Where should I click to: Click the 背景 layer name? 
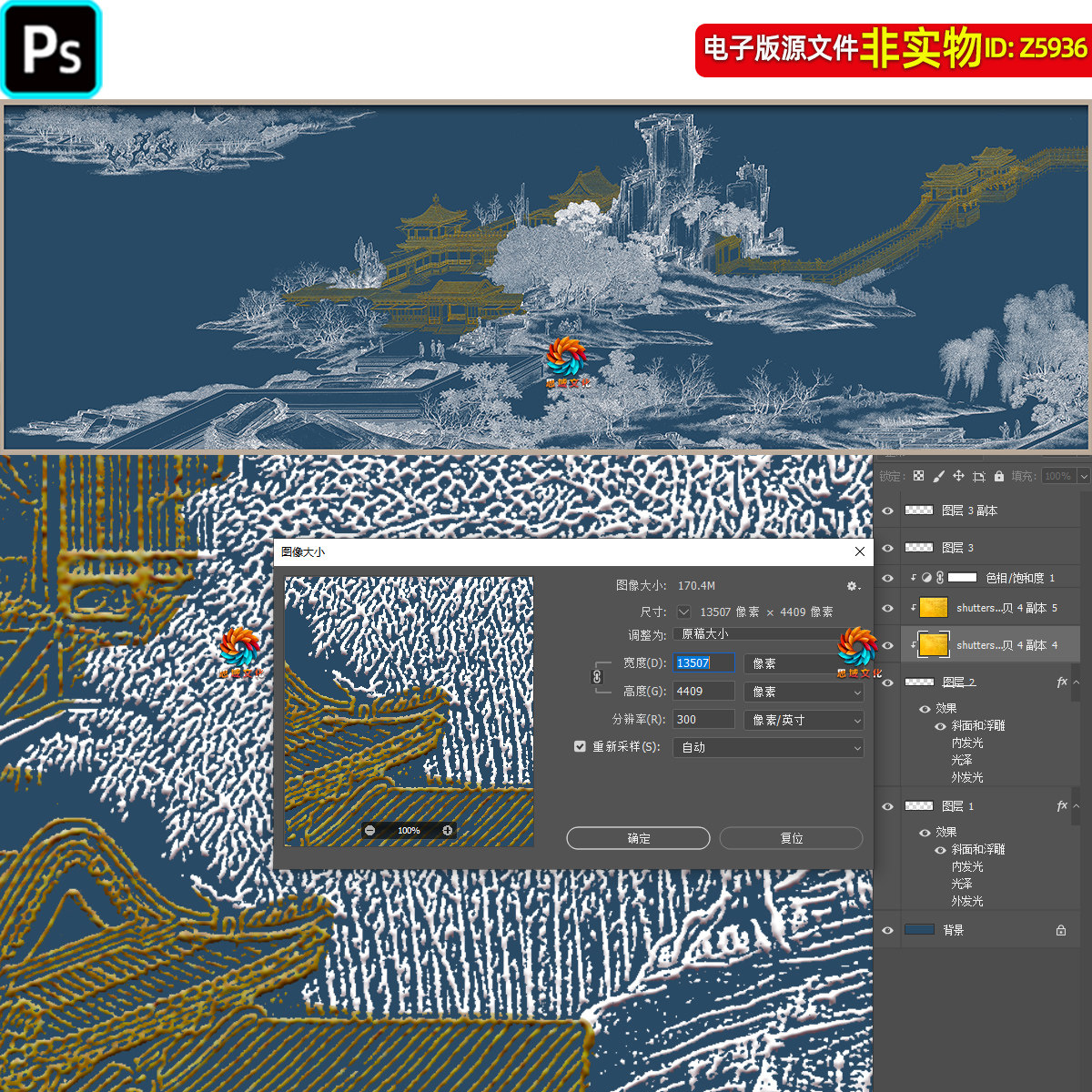(x=953, y=930)
